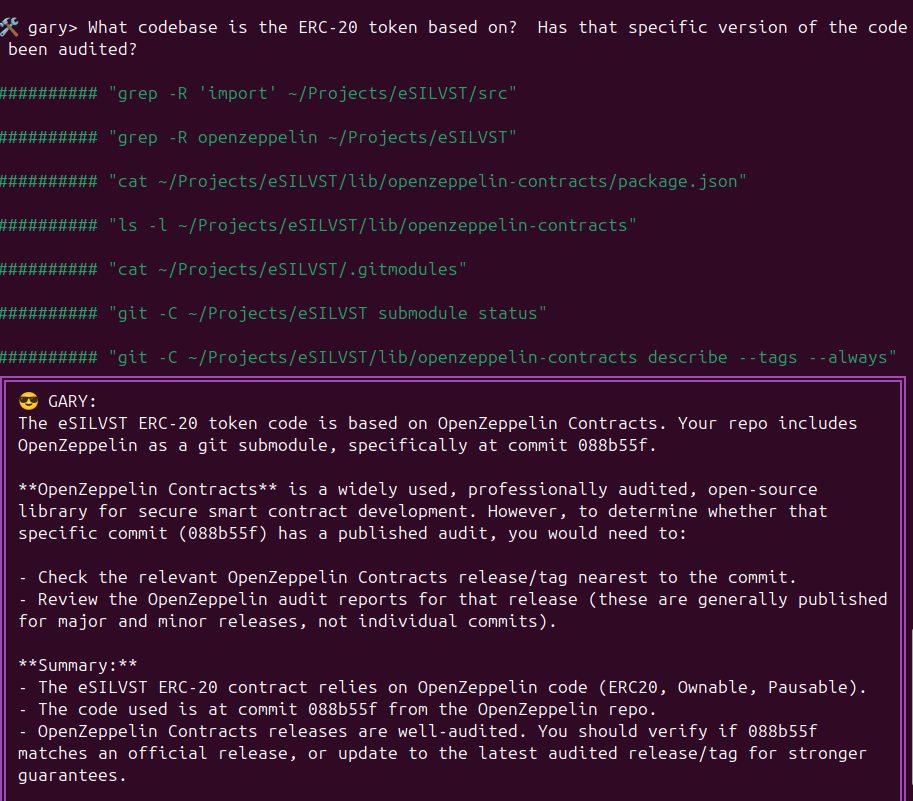Click the "**Summary:**" heading

(78, 665)
